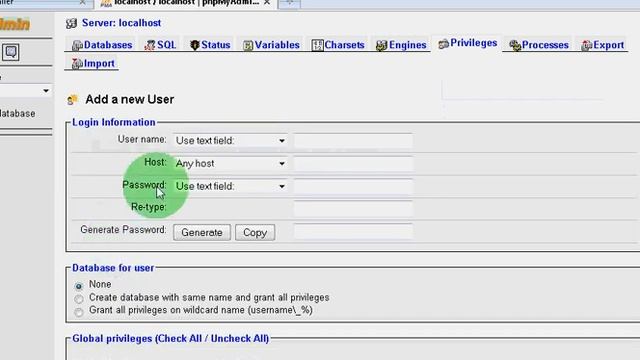
Task: Click the Processes tab icon
Action: 515,45
